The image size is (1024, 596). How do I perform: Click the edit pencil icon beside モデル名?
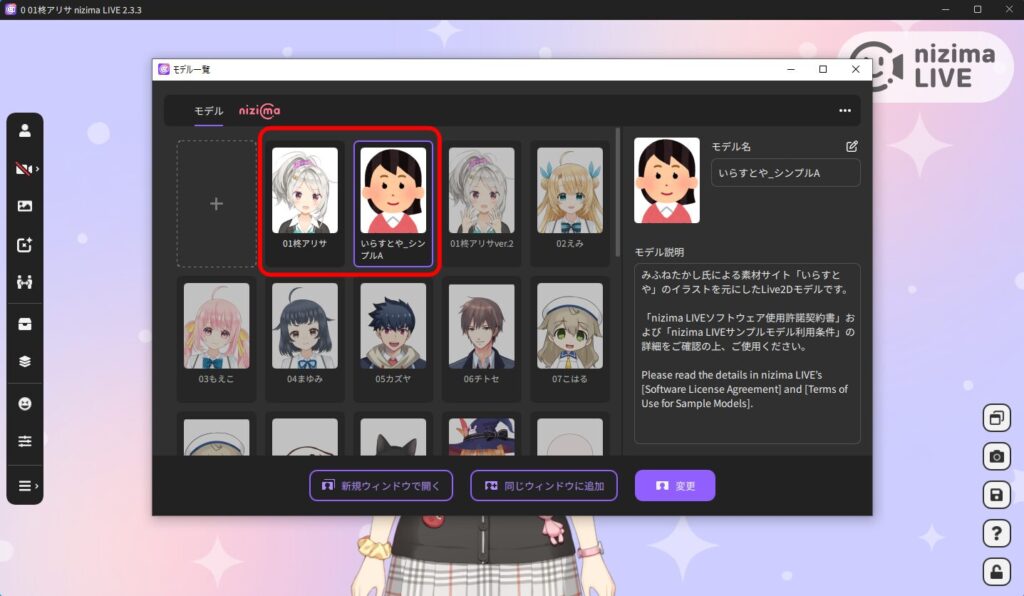(x=852, y=146)
